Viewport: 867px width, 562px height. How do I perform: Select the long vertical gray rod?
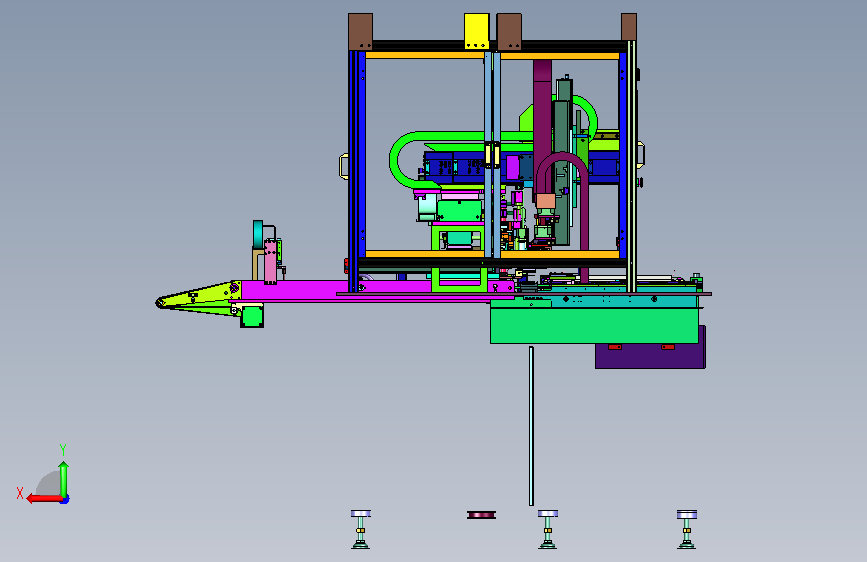tap(531, 426)
